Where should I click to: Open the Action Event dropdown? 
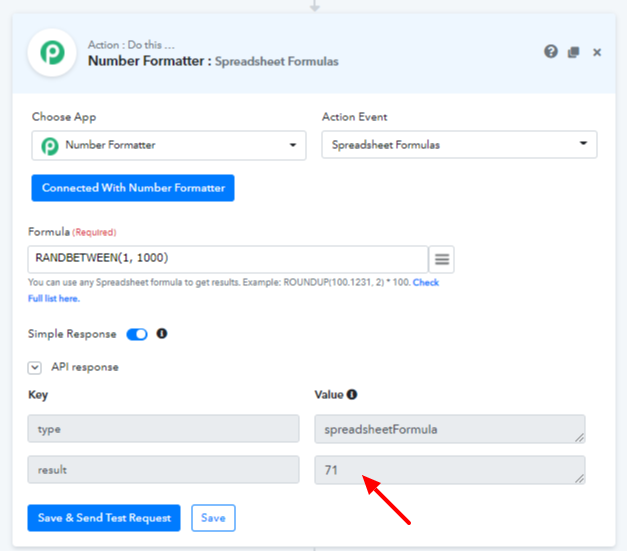[x=459, y=144]
